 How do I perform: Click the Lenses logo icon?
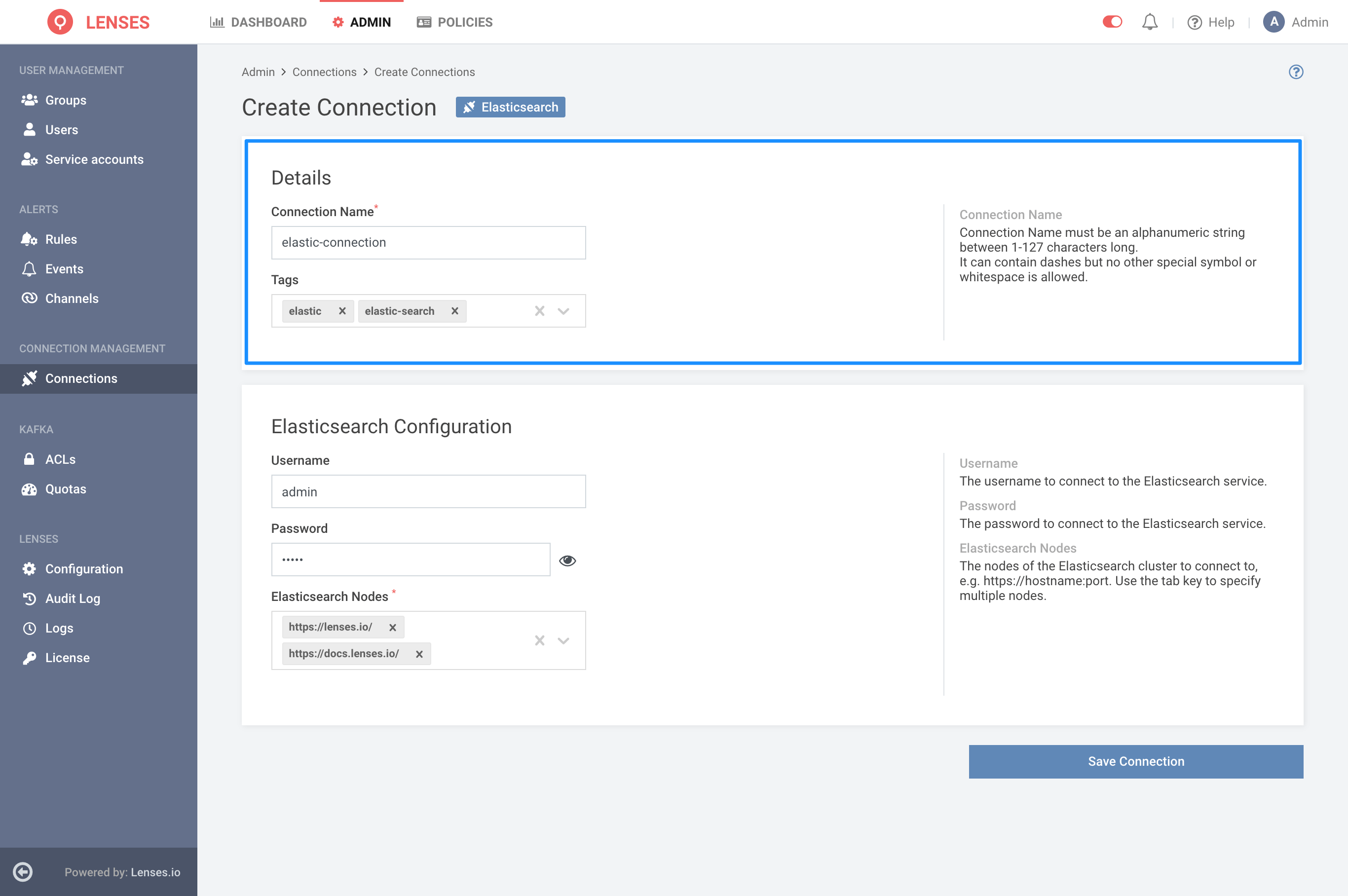[60, 22]
